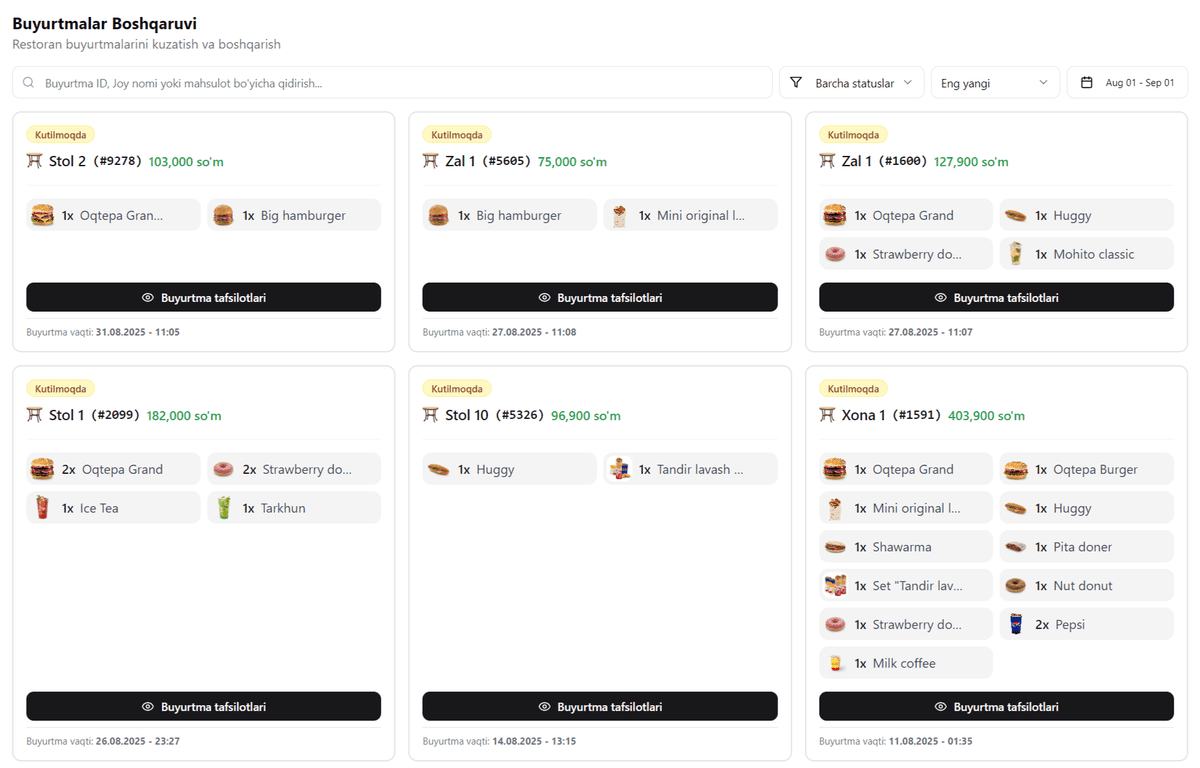This screenshot has height=768, width=1200.
Task: Click the Tarkhun green drink icon
Action: click(223, 508)
